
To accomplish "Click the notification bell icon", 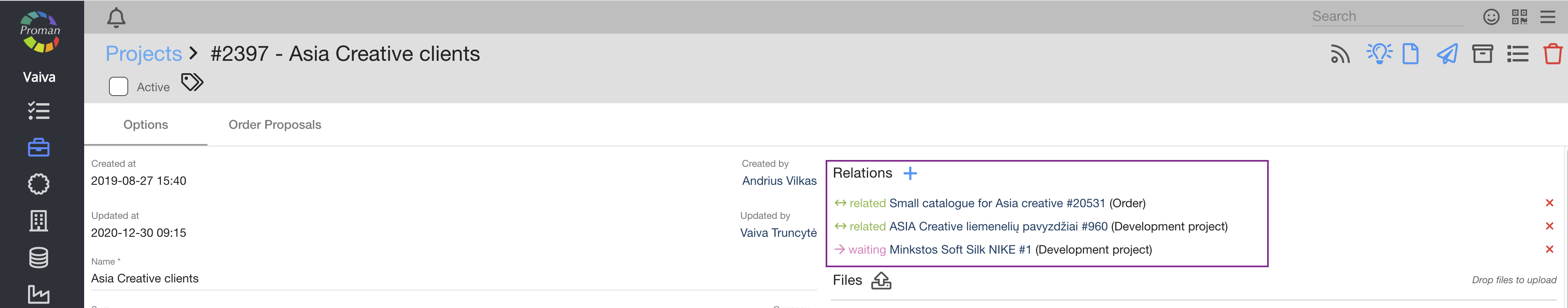I will pos(116,18).
